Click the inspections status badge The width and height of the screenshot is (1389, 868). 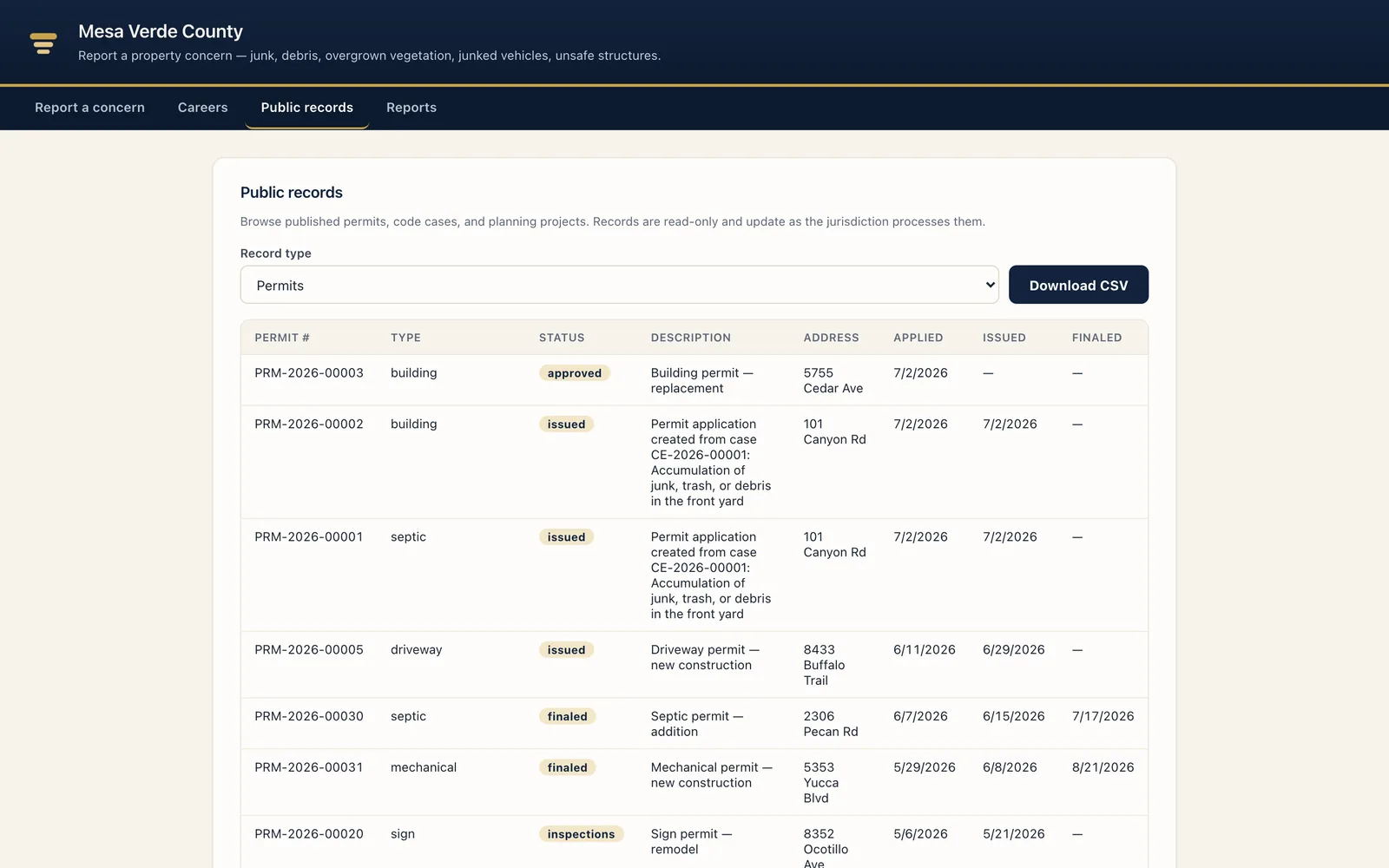(x=581, y=834)
